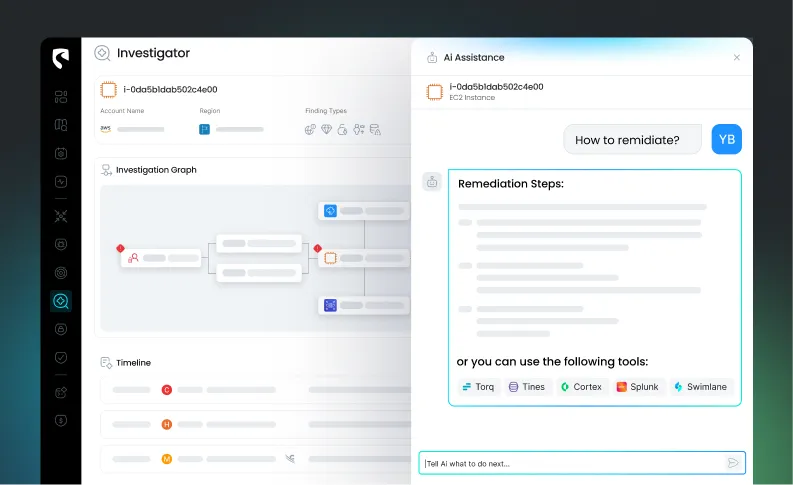Focus the 'Tell AI what to do next' field
Viewport: 793px width, 485px height.
[x=582, y=463]
